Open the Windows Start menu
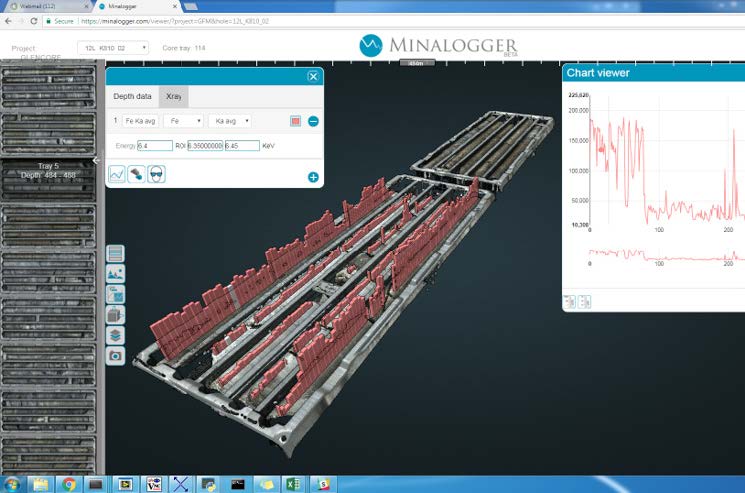 12,484
